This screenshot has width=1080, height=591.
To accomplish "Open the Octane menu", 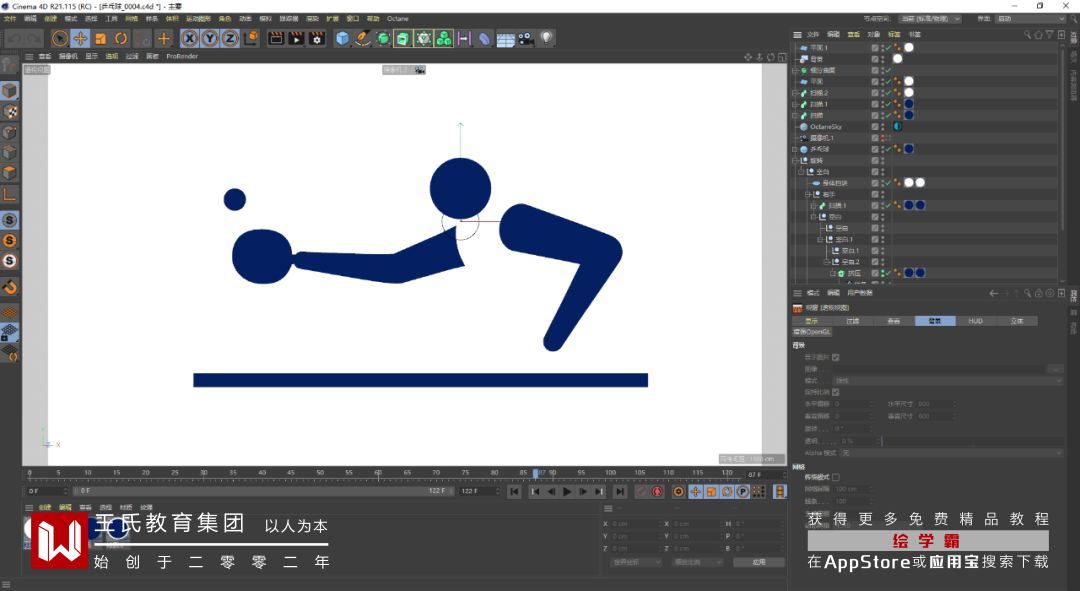I will (x=397, y=19).
